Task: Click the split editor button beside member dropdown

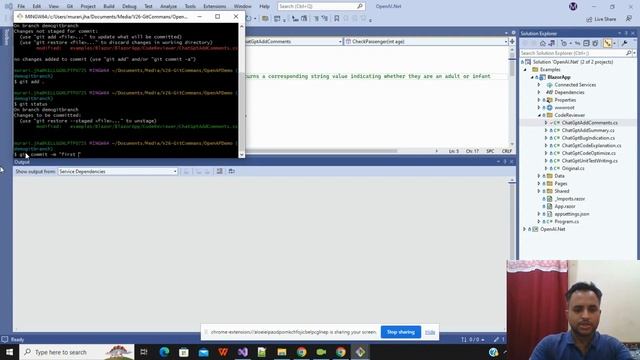Action: (x=512, y=42)
